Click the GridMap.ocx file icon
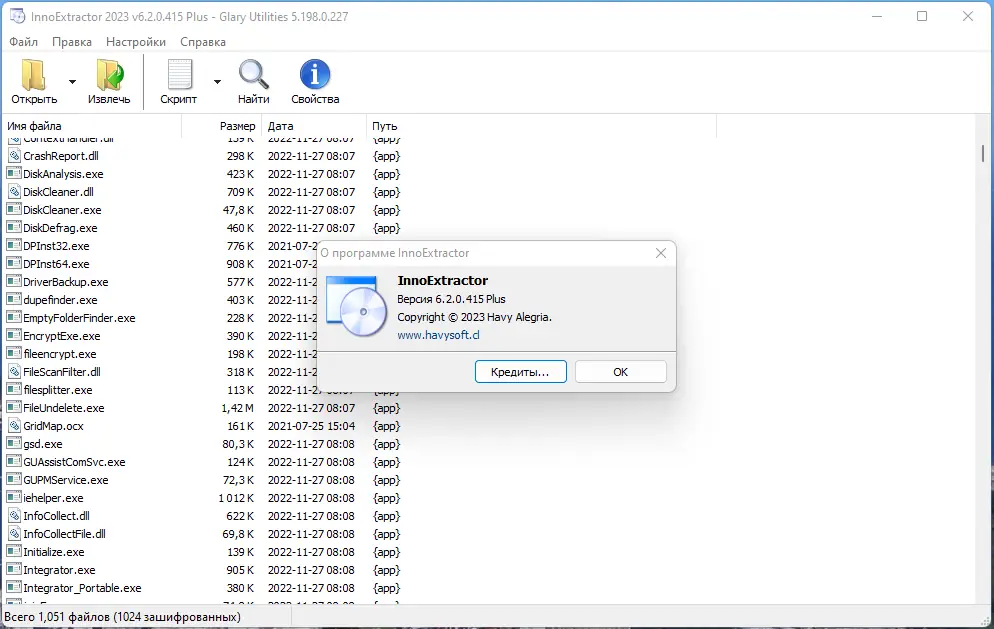The image size is (994, 629). point(14,425)
